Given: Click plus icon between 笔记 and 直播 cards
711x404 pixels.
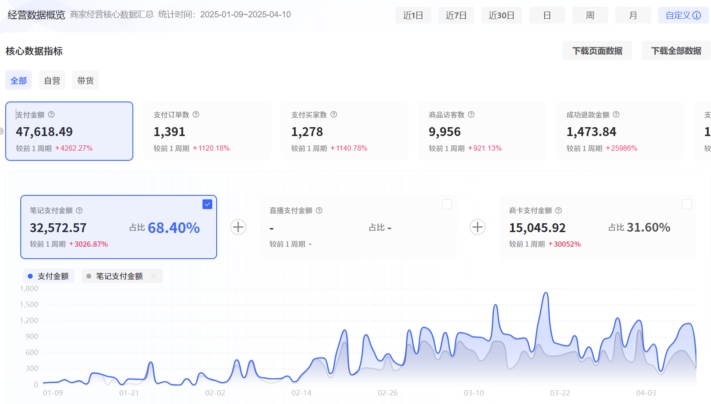Looking at the screenshot, I should click(x=238, y=227).
